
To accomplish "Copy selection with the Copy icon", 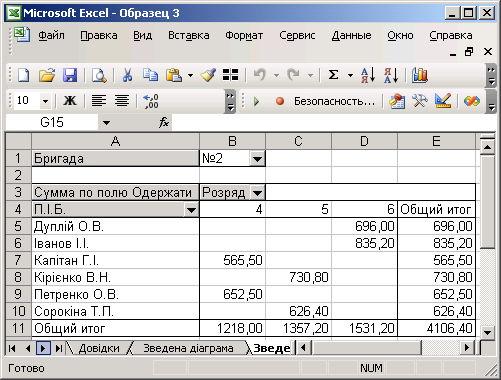I will pos(150,75).
